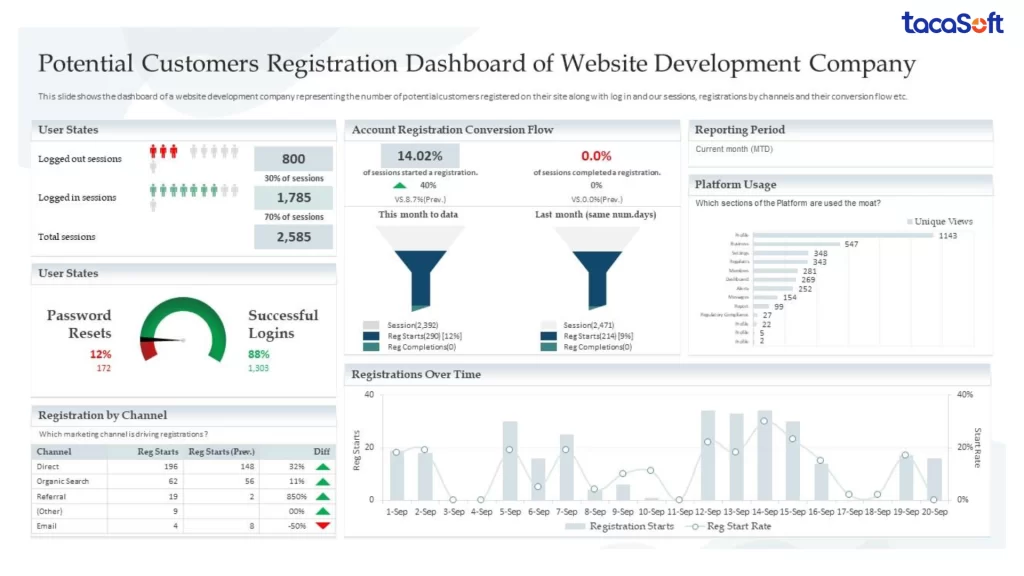The width and height of the screenshot is (1024, 576).
Task: Click the green arrow next to Organic Search diff
Action: point(323,482)
